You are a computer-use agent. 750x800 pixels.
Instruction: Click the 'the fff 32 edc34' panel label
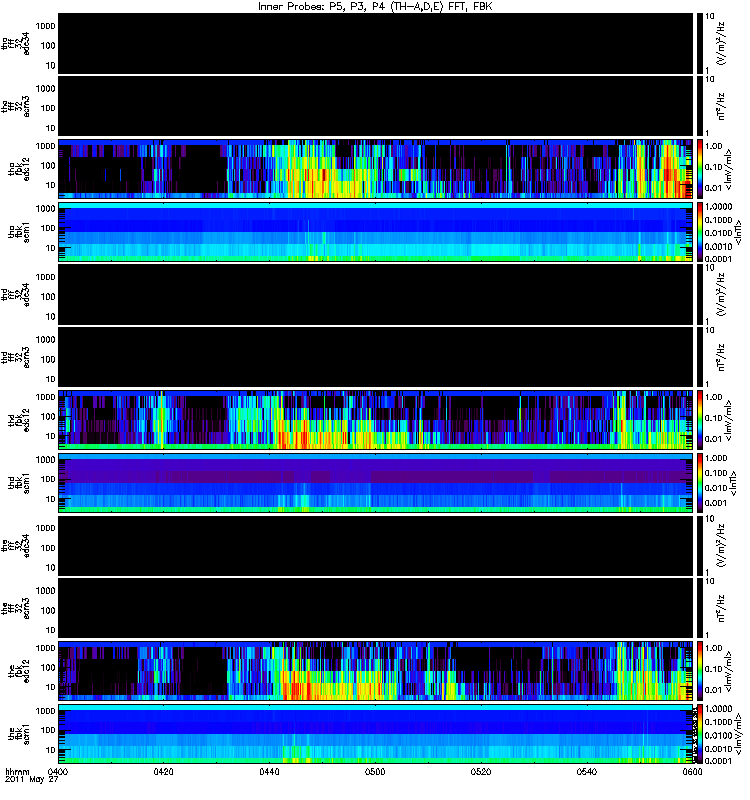16,546
